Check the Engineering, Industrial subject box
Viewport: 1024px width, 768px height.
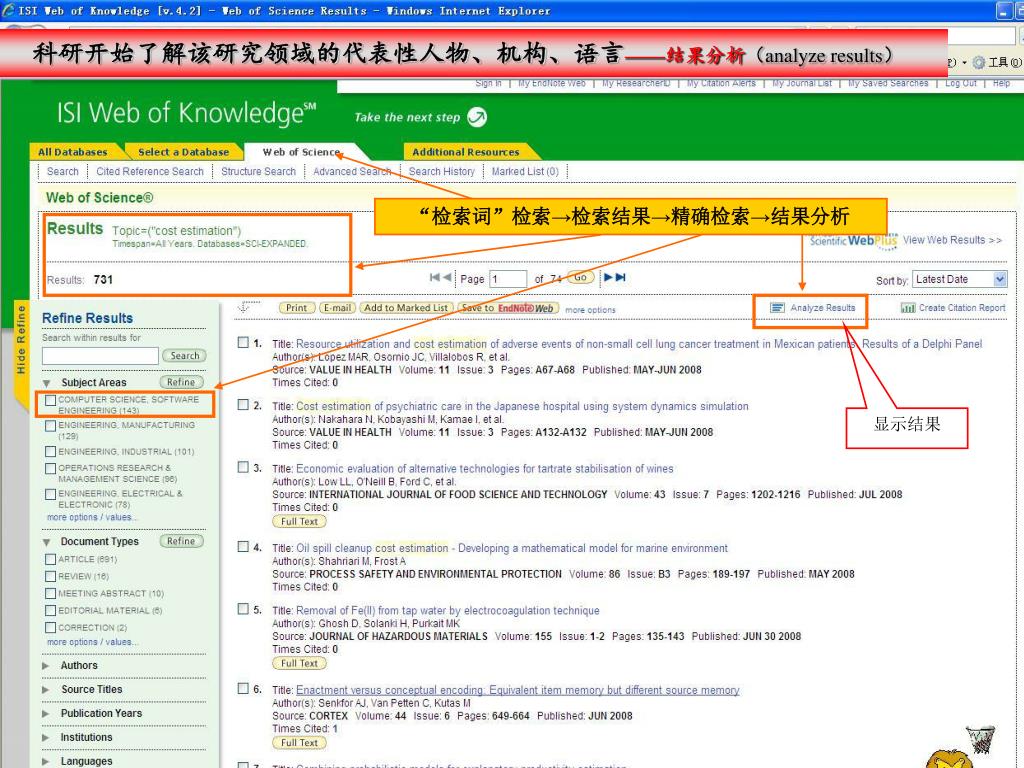[50, 451]
